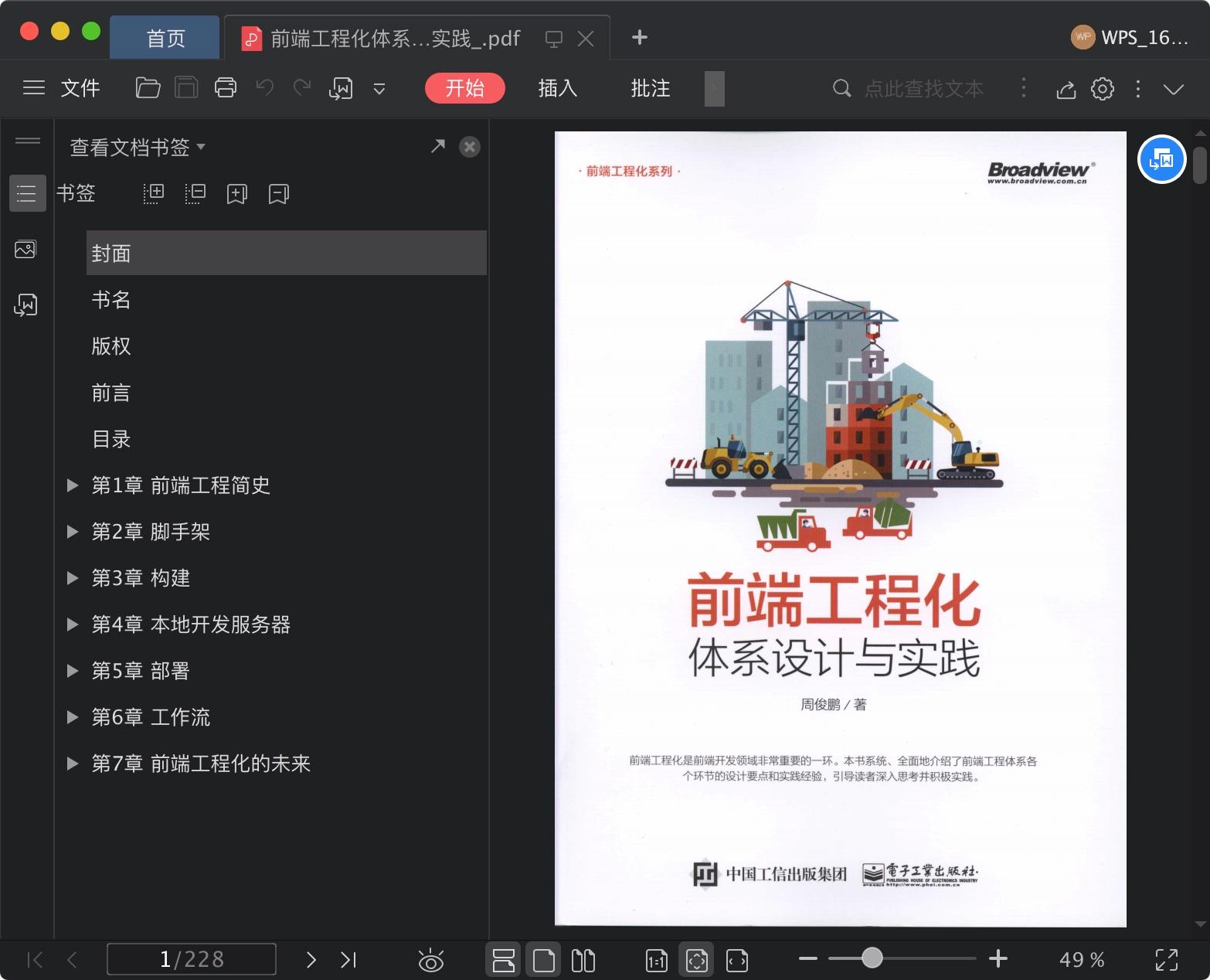
Task: Add a new tab with plus button
Action: pos(640,37)
